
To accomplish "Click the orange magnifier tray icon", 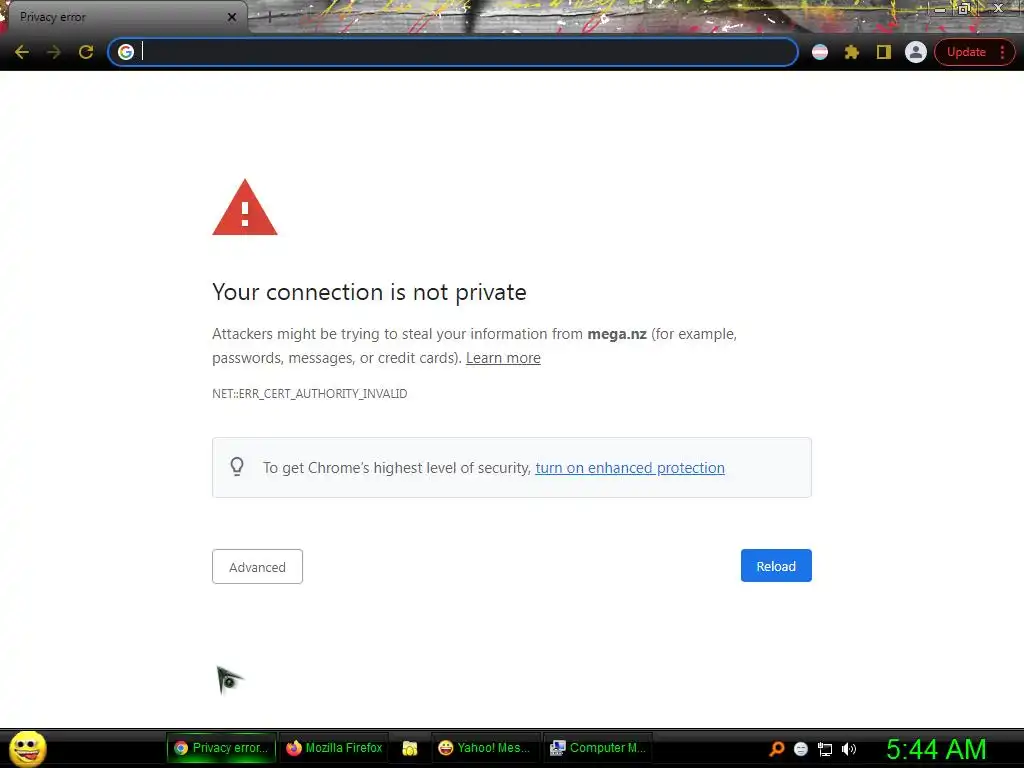I will (x=776, y=749).
